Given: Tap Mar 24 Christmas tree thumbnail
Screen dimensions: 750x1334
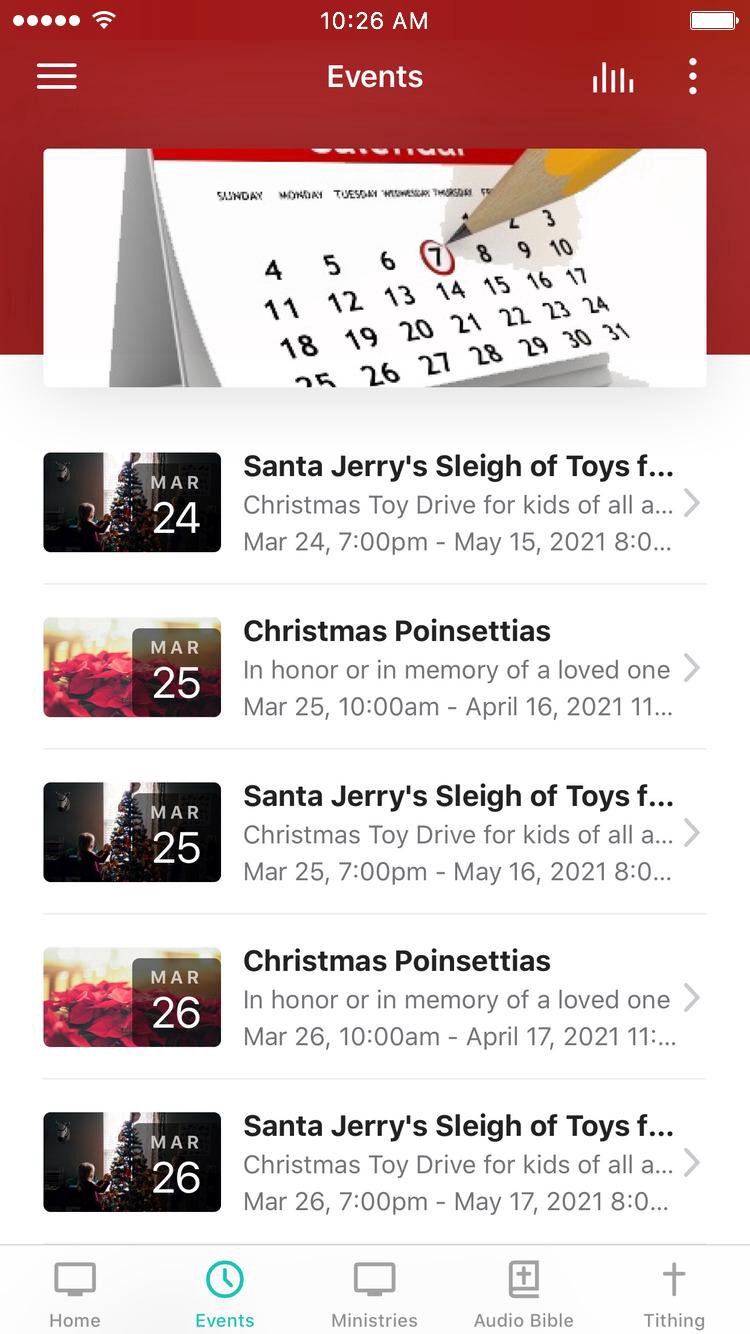Looking at the screenshot, I should tap(132, 502).
